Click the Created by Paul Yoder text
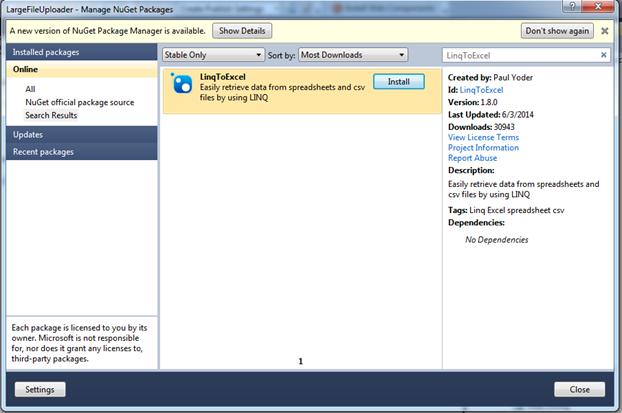 490,78
